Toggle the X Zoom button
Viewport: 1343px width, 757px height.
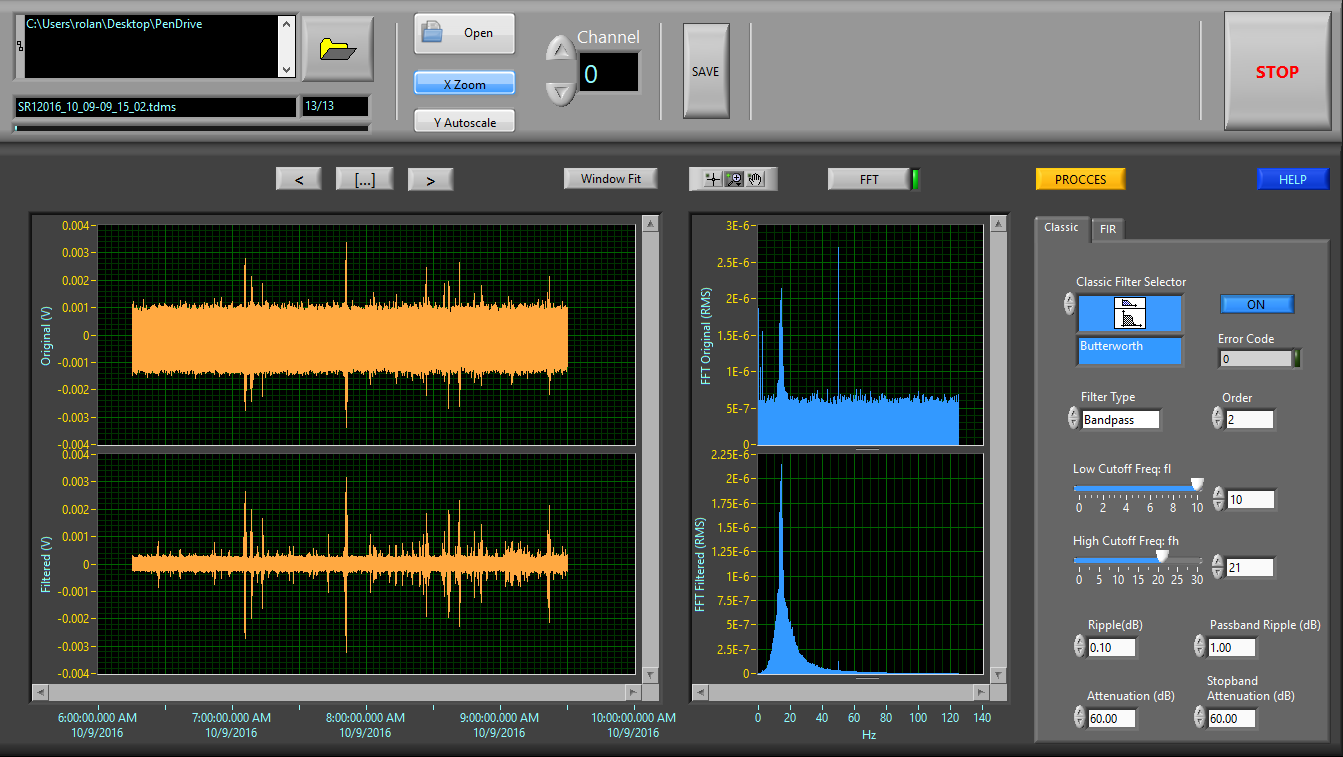[x=464, y=84]
